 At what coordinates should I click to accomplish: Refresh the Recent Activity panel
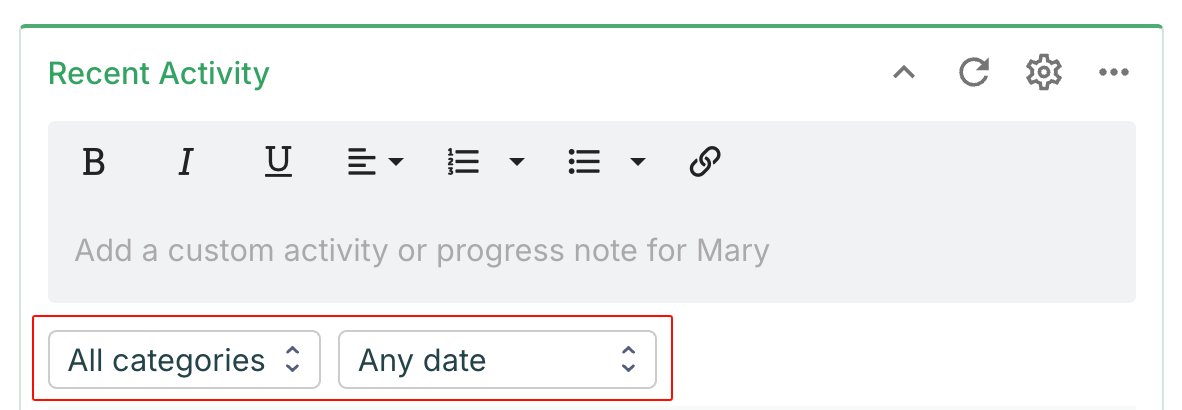[x=974, y=73]
